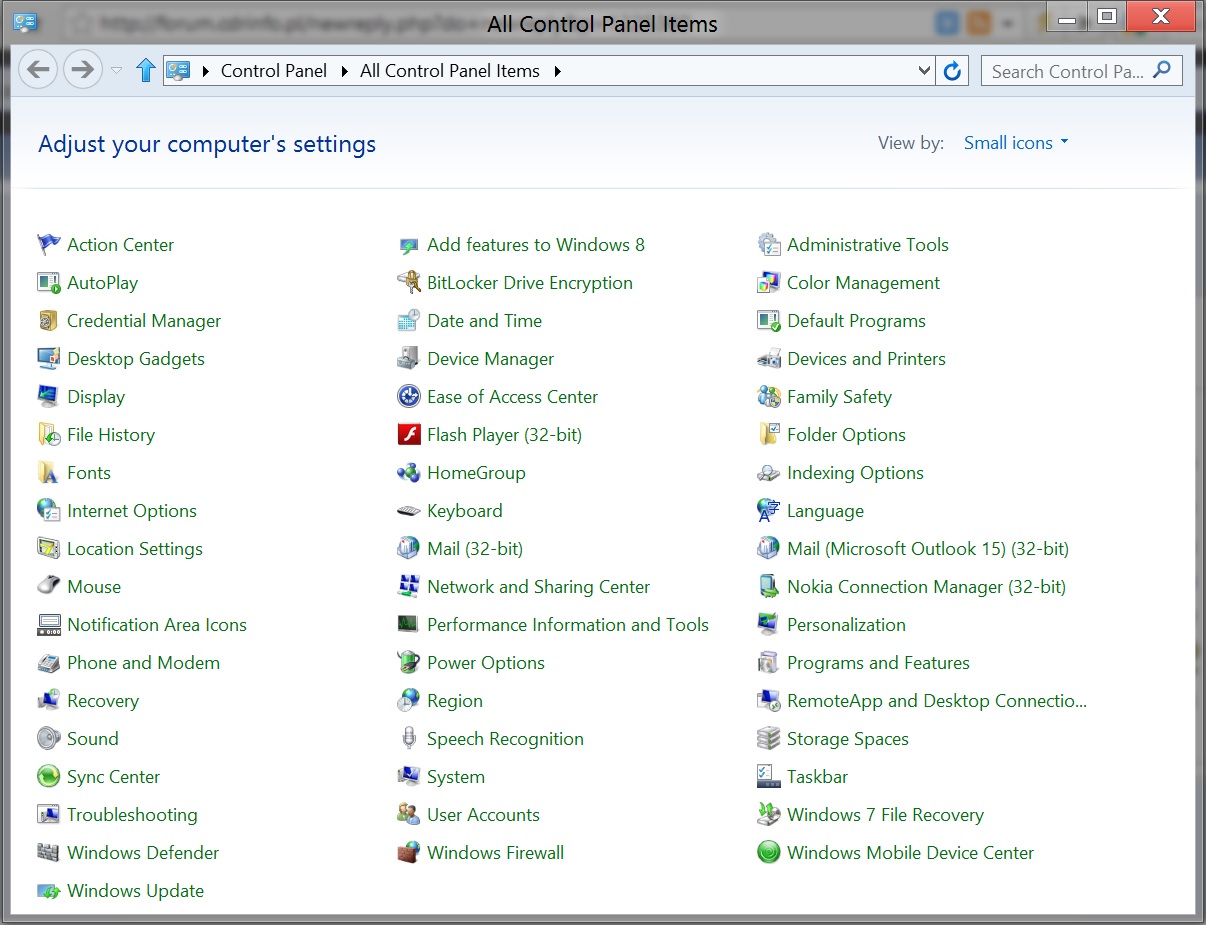Click the Windows Defender wall icon
The image size is (1206, 925).
(48, 852)
